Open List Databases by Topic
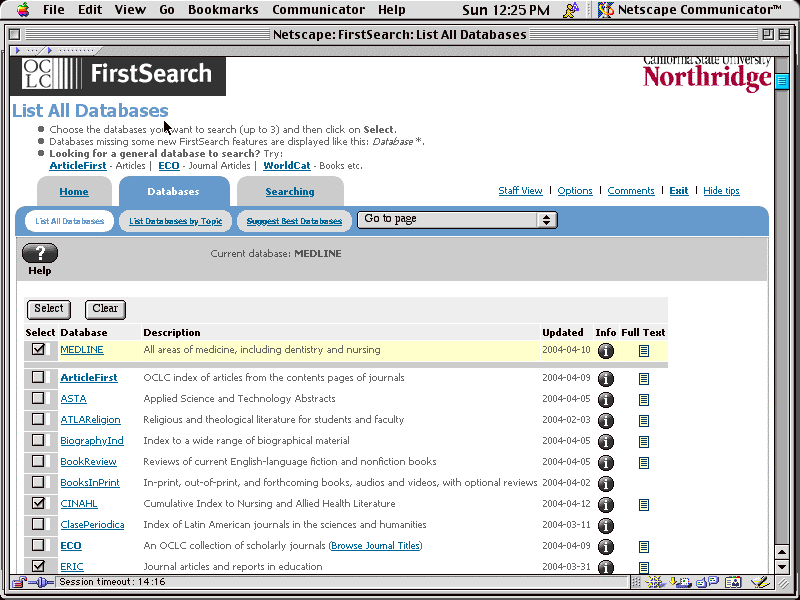This screenshot has width=800, height=600. pyautogui.click(x=176, y=221)
